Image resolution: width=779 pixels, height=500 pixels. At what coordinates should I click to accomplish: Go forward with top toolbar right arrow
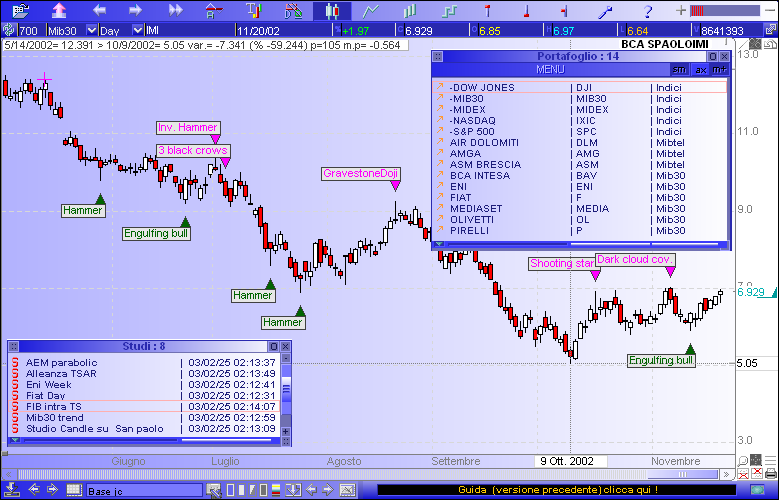click(x=135, y=10)
